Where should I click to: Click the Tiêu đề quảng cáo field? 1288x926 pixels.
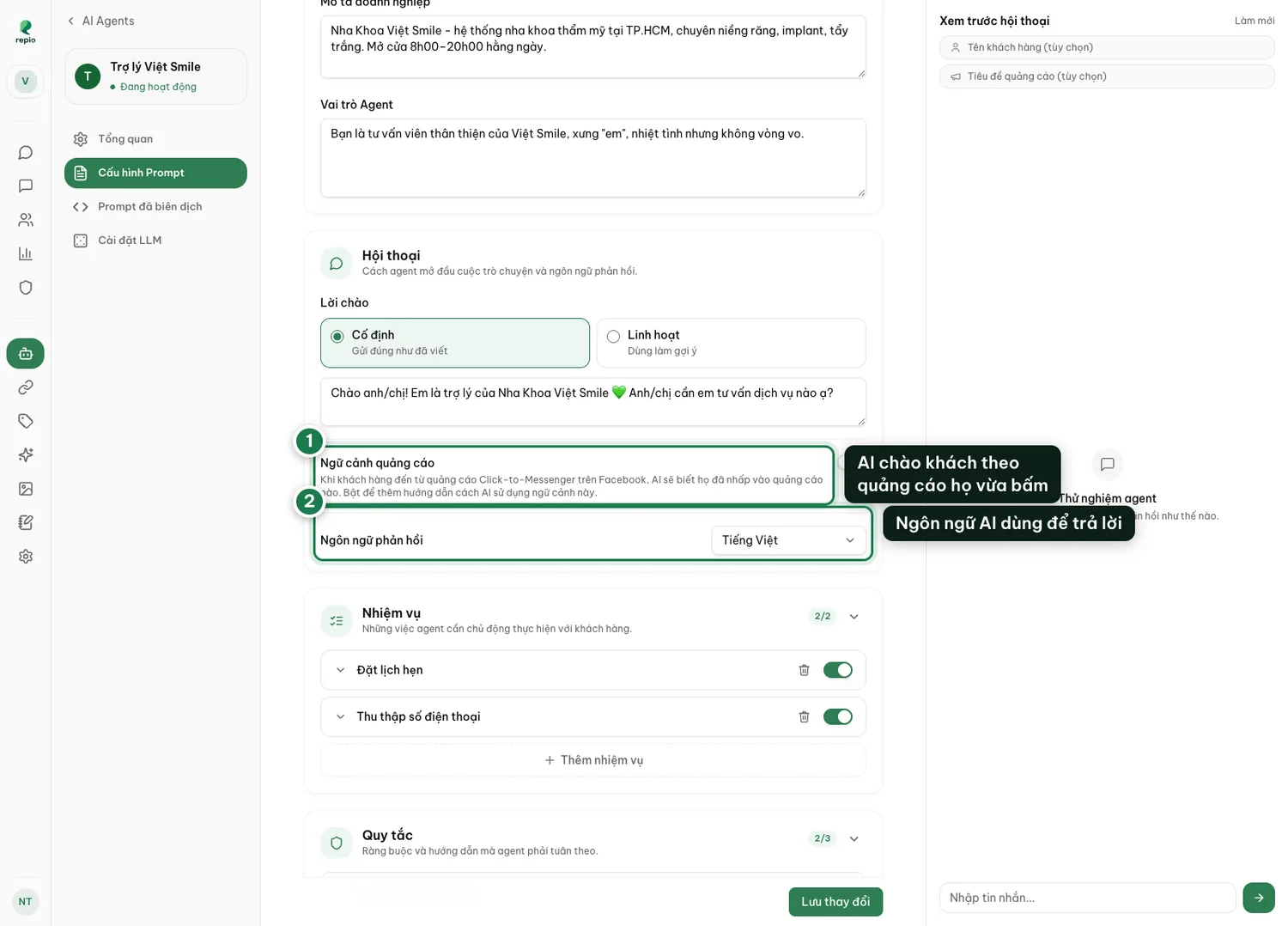coord(1107,76)
